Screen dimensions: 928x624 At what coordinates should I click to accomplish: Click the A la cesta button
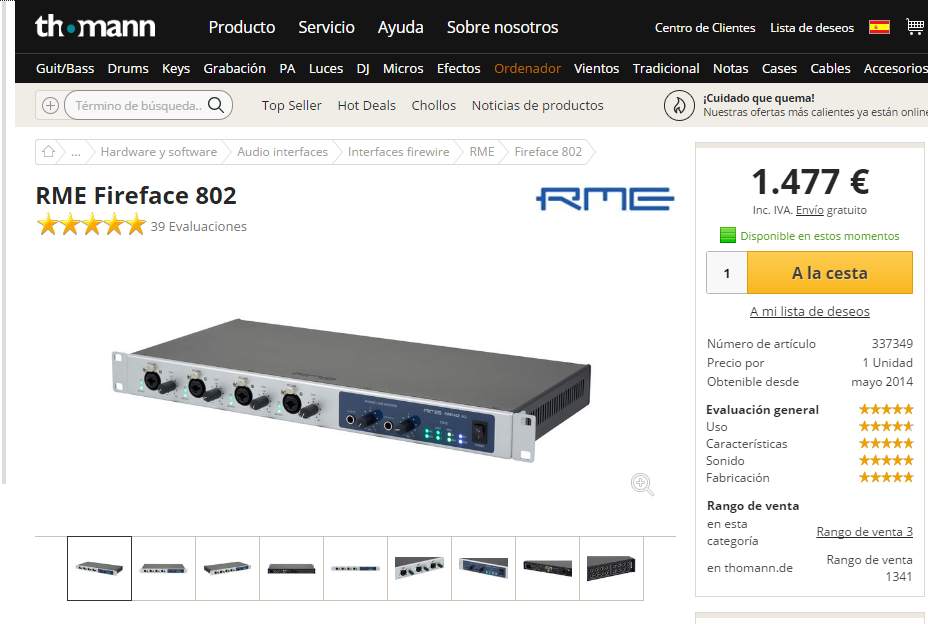pyautogui.click(x=830, y=273)
